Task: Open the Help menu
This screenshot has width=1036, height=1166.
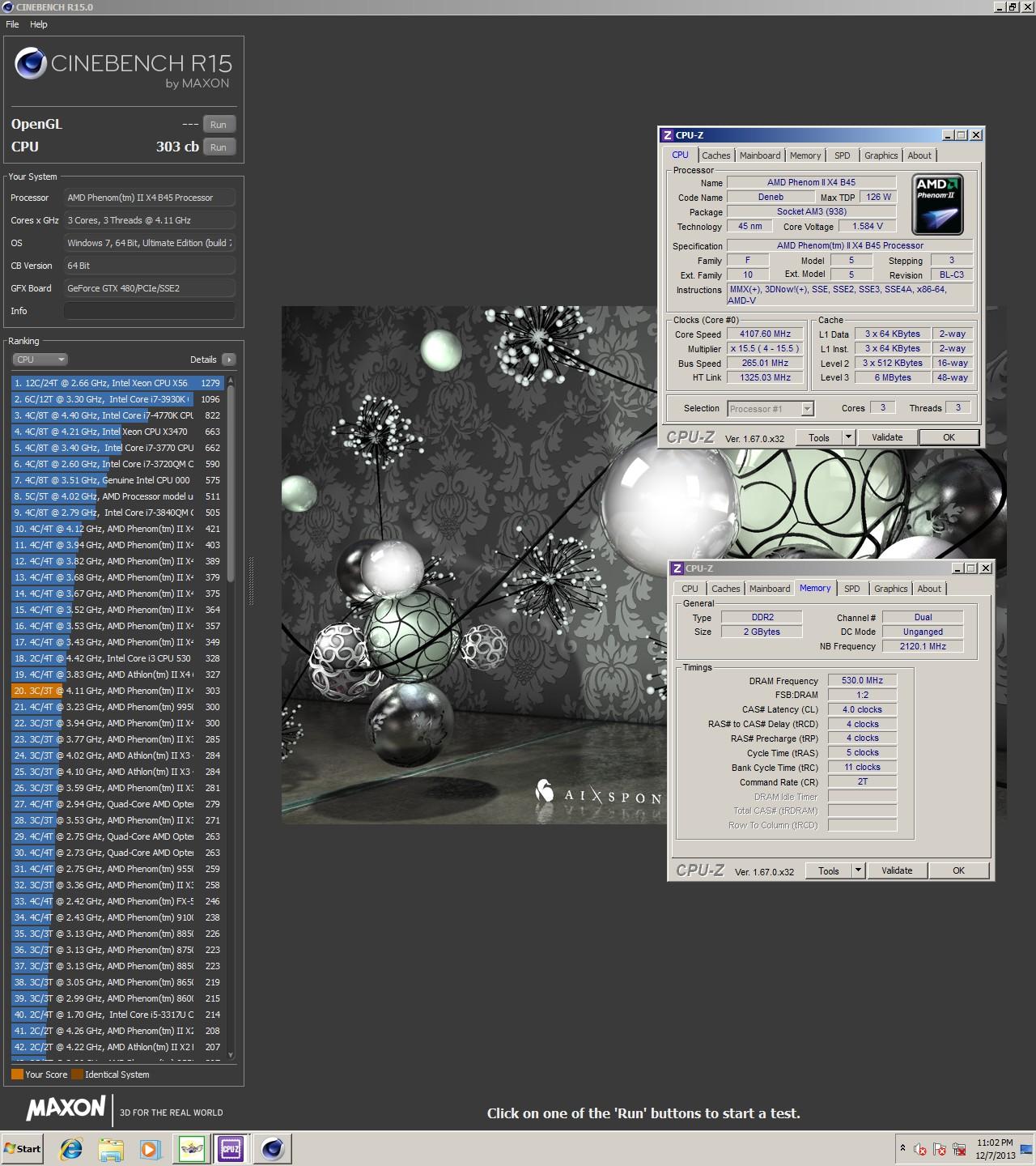Action: click(39, 24)
